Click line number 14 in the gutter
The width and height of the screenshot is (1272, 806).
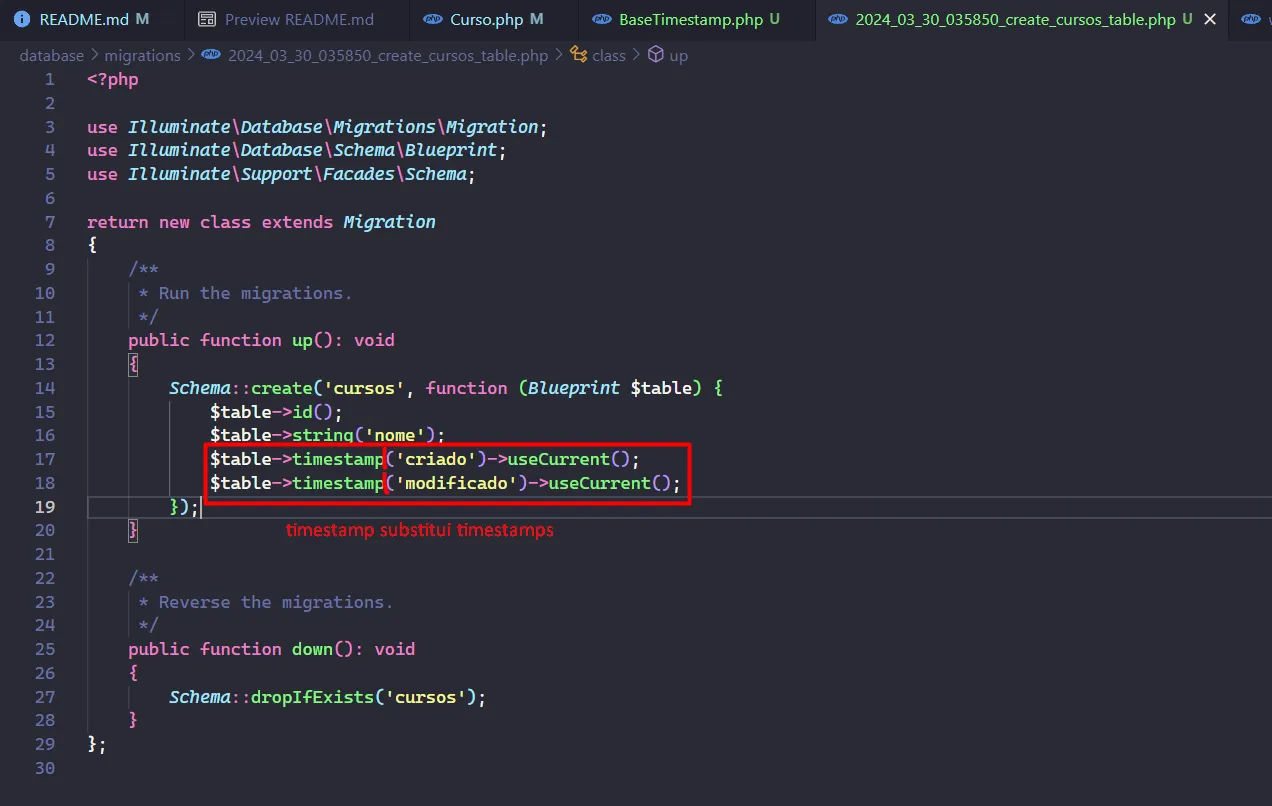(x=45, y=388)
